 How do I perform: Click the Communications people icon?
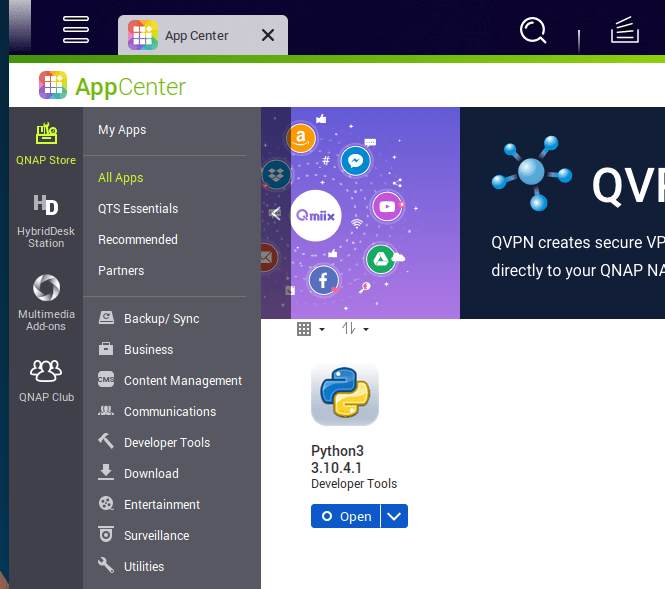106,410
